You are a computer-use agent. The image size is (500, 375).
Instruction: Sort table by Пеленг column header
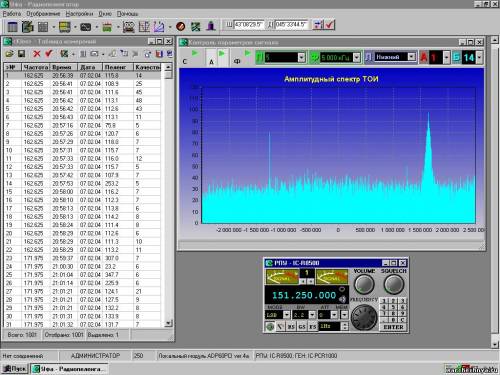[x=118, y=67]
